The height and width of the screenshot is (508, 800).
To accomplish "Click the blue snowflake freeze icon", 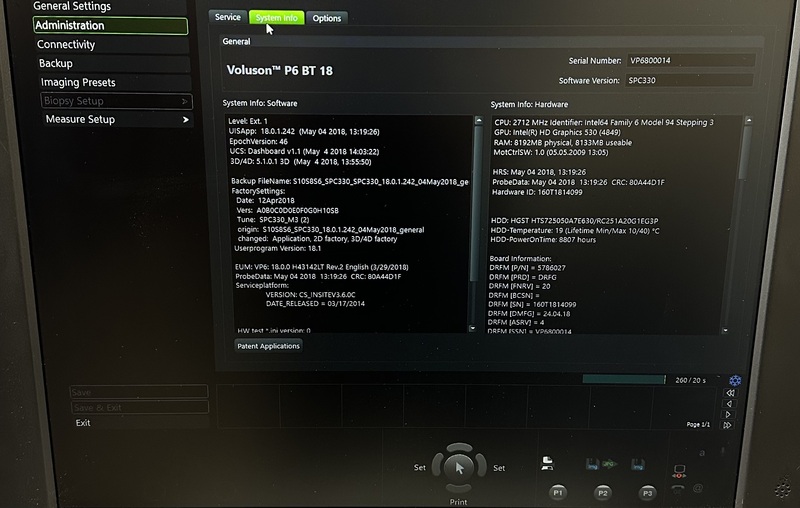I will pos(735,380).
